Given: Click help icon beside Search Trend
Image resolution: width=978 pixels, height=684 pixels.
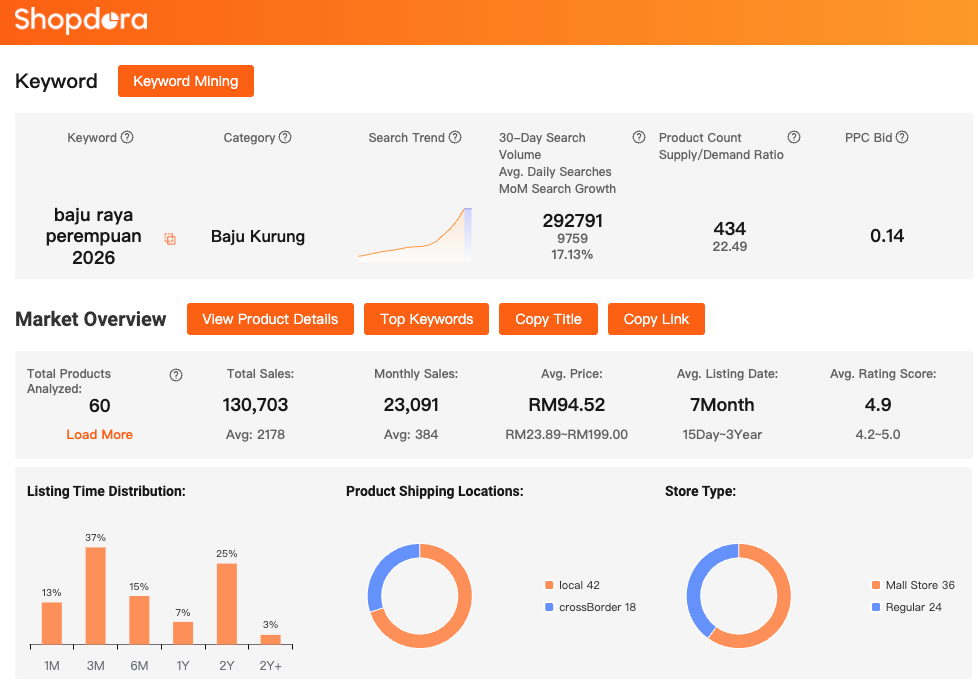Looking at the screenshot, I should click(455, 137).
